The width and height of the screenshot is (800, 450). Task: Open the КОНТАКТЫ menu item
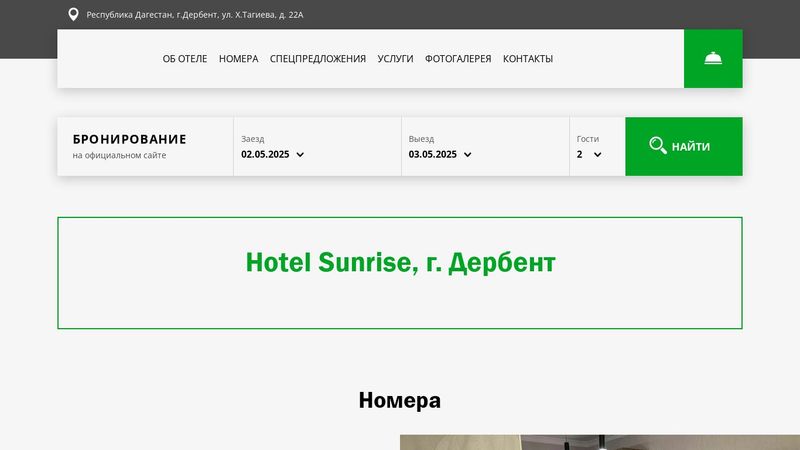(x=528, y=59)
